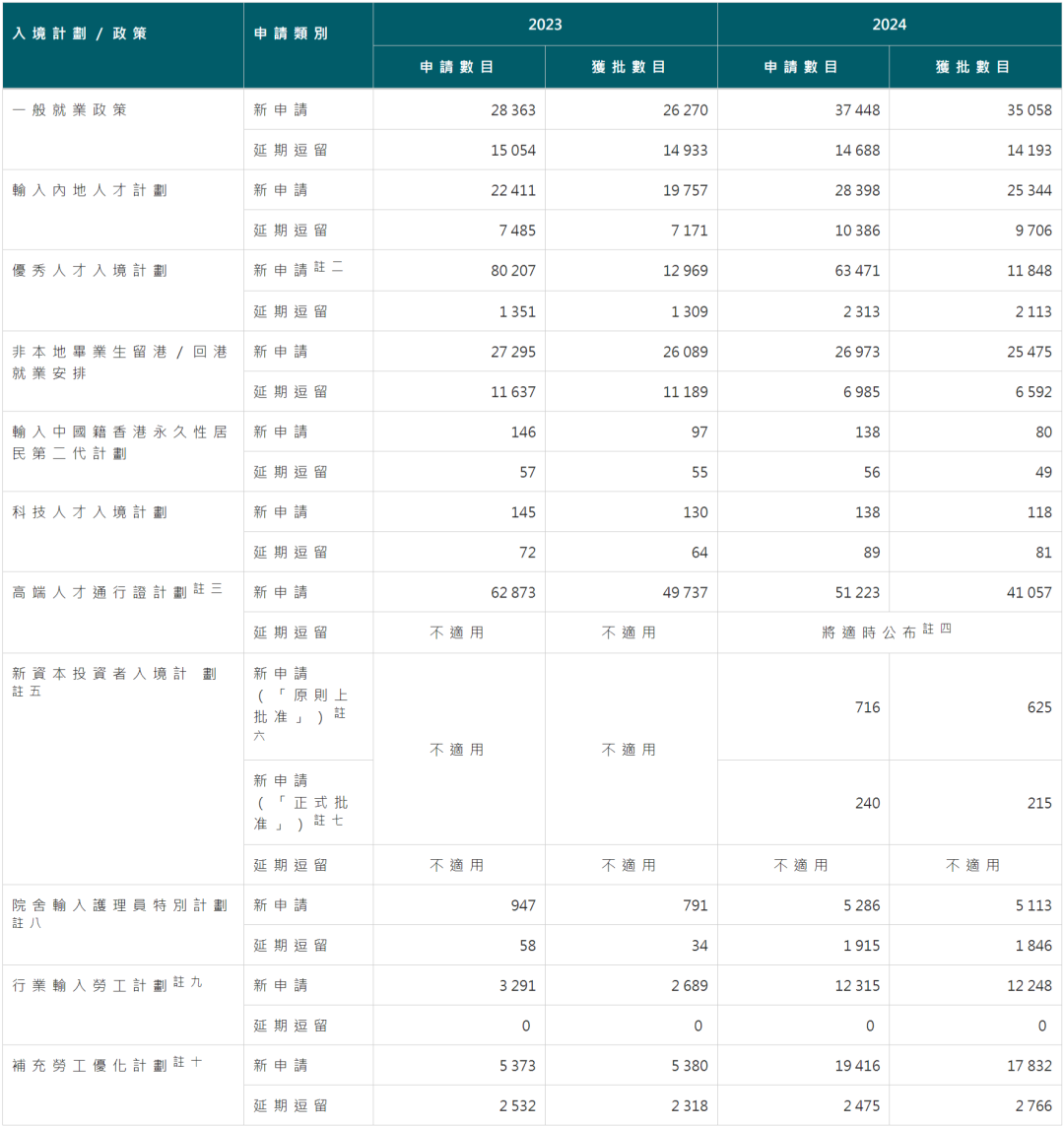1064x1128 pixels.
Task: Select the value 26 270
Action: pos(685,110)
